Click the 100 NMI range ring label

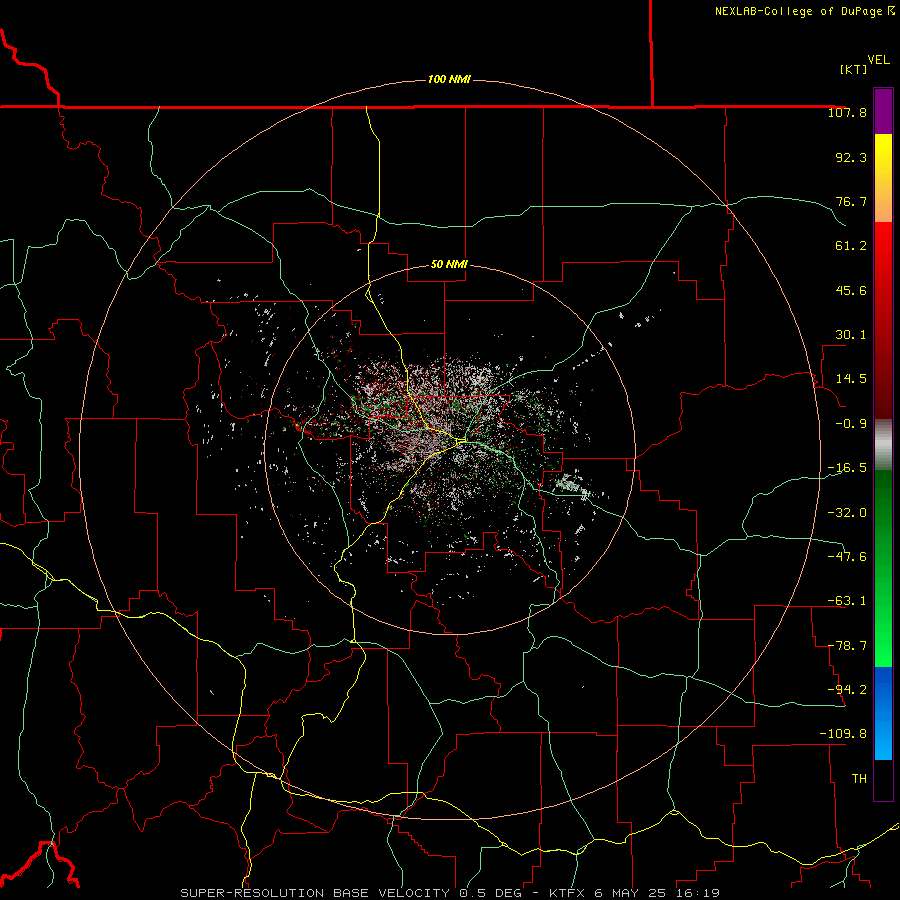[449, 79]
